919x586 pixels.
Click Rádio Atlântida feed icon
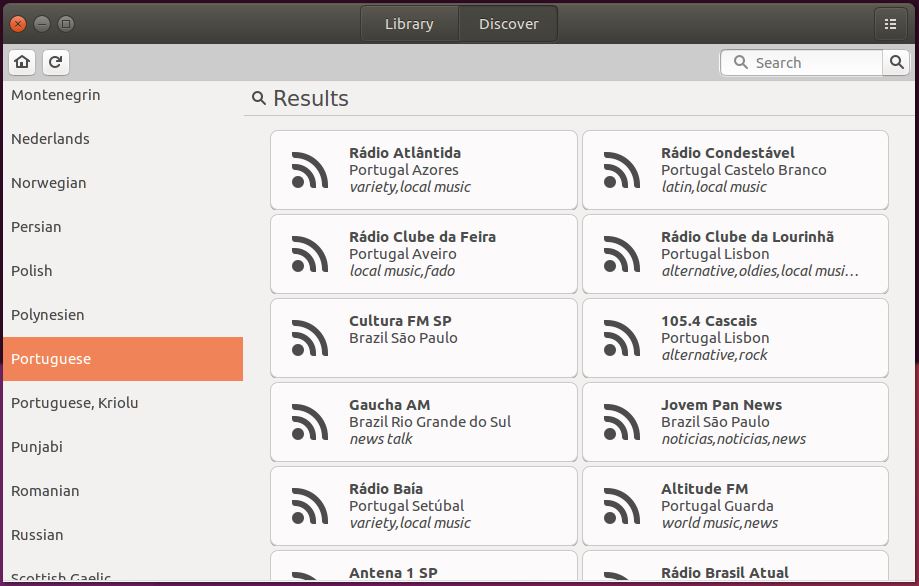pyautogui.click(x=310, y=170)
